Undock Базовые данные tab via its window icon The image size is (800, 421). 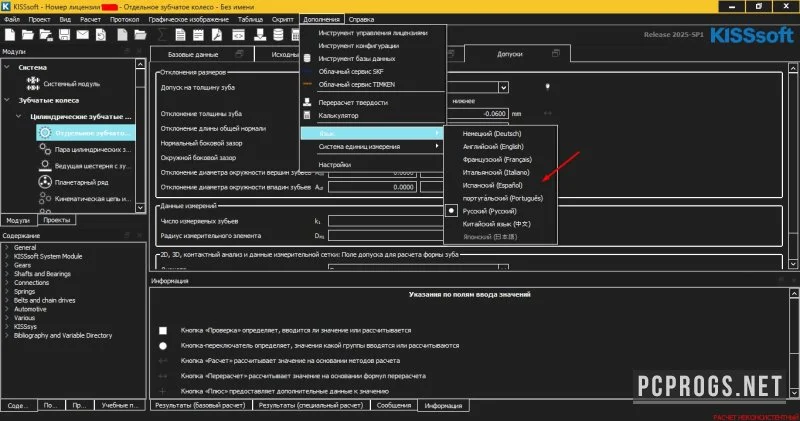coord(239,54)
